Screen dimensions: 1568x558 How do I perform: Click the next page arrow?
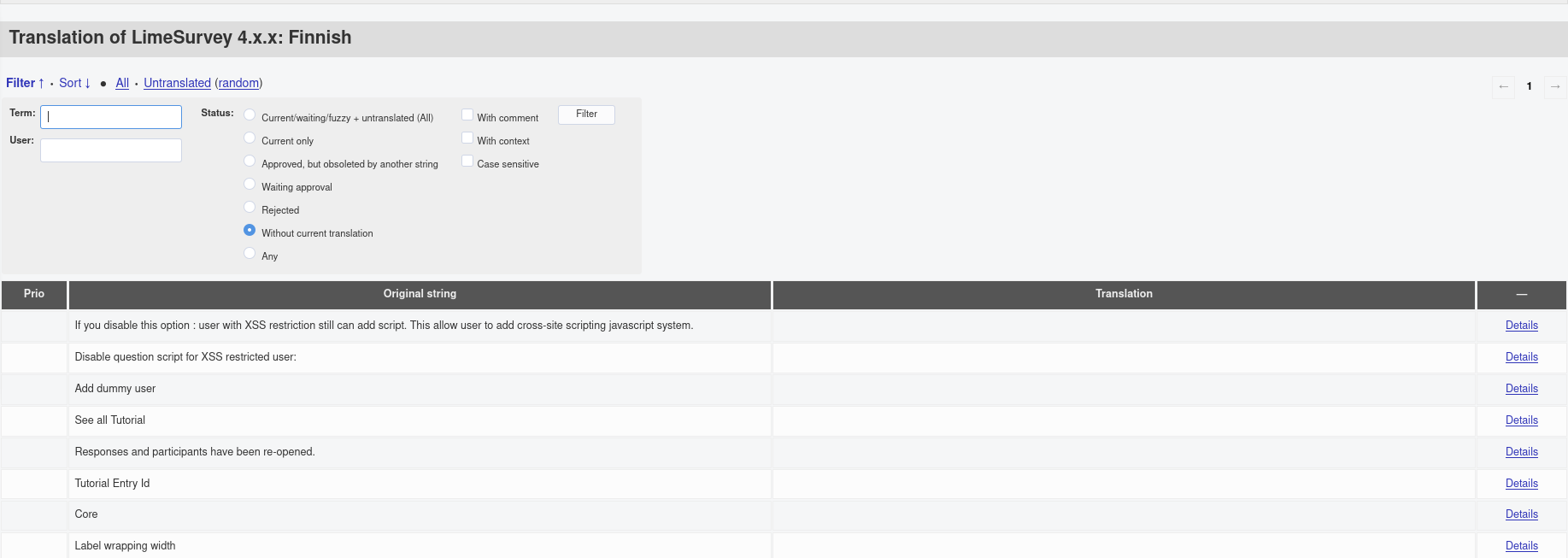tap(1555, 86)
